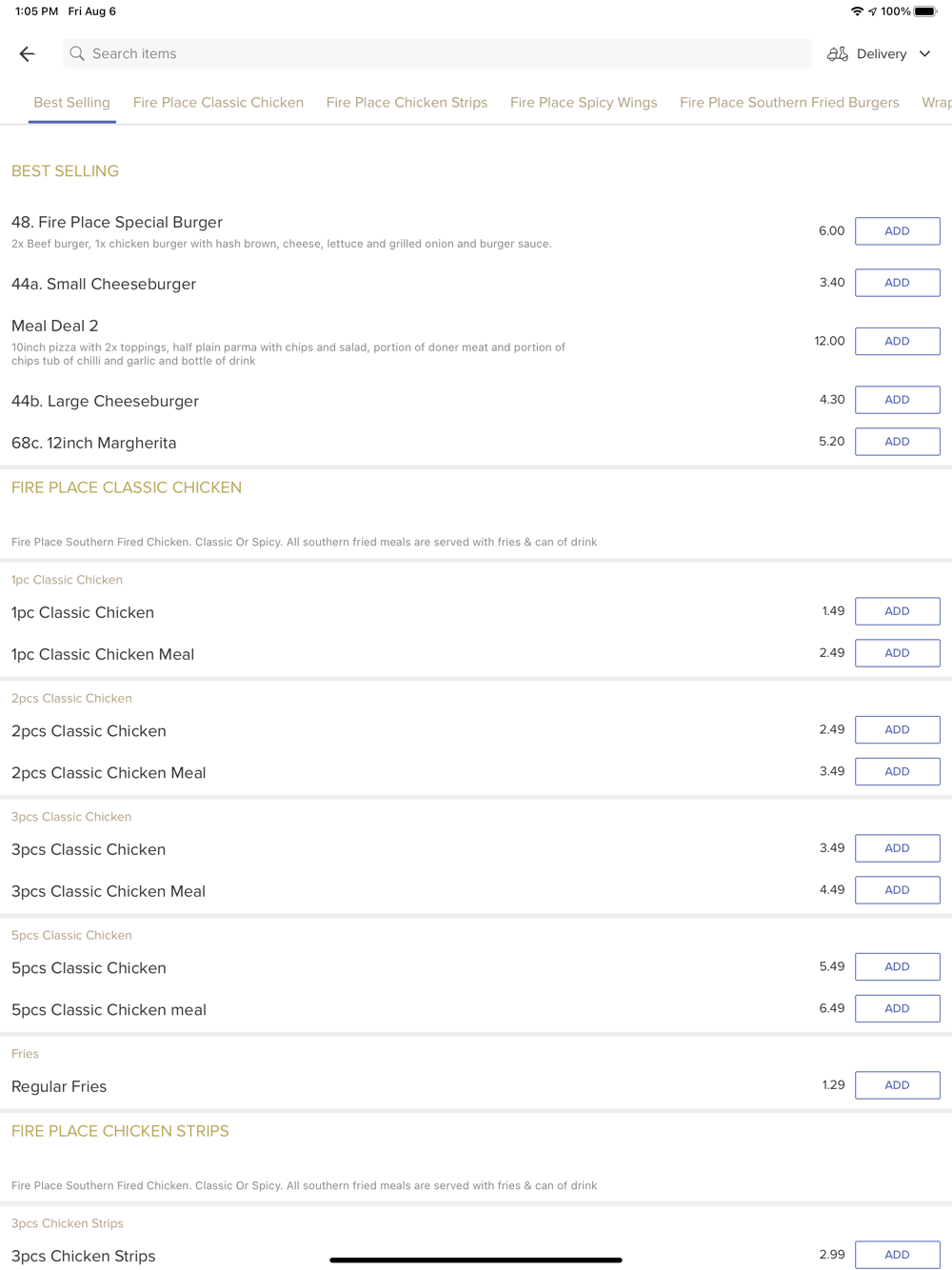The height and width of the screenshot is (1270, 952).
Task: Focus the Search items field
Action: (x=438, y=54)
